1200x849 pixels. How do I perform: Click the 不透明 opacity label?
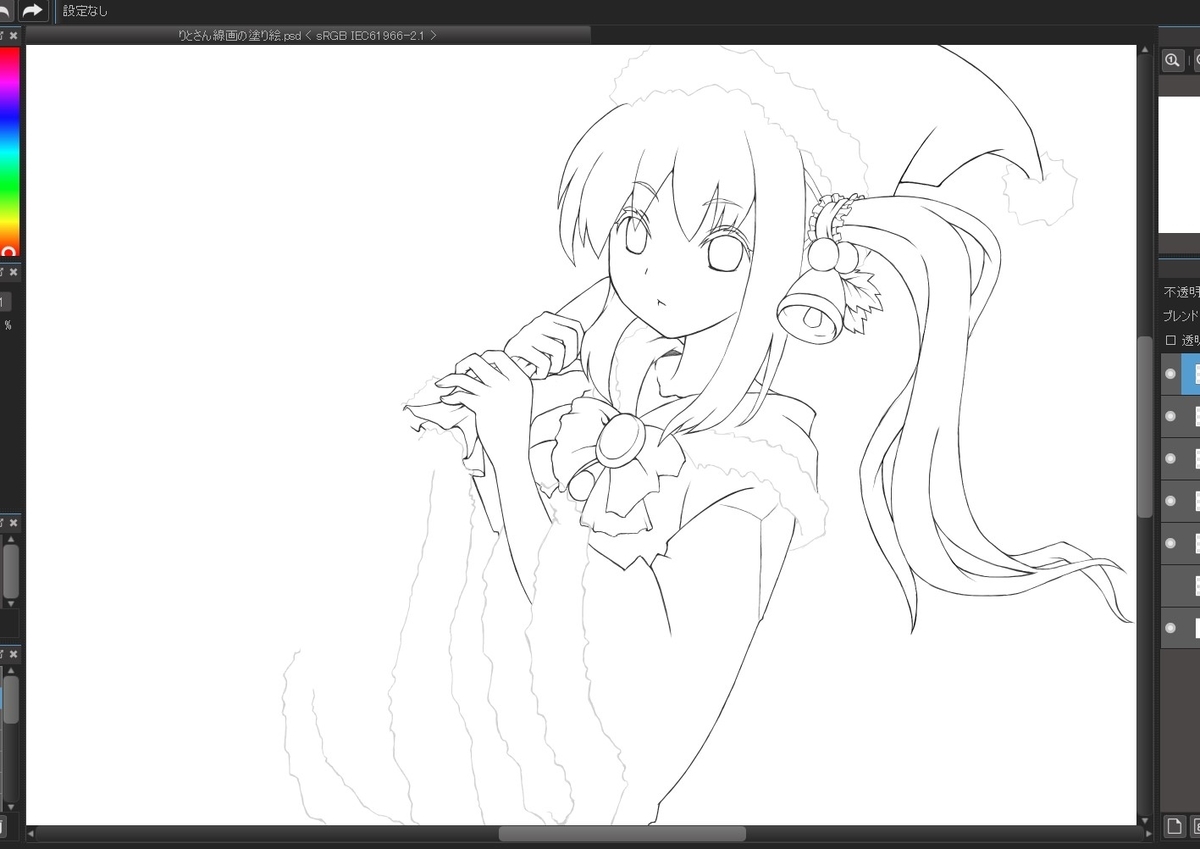1181,293
